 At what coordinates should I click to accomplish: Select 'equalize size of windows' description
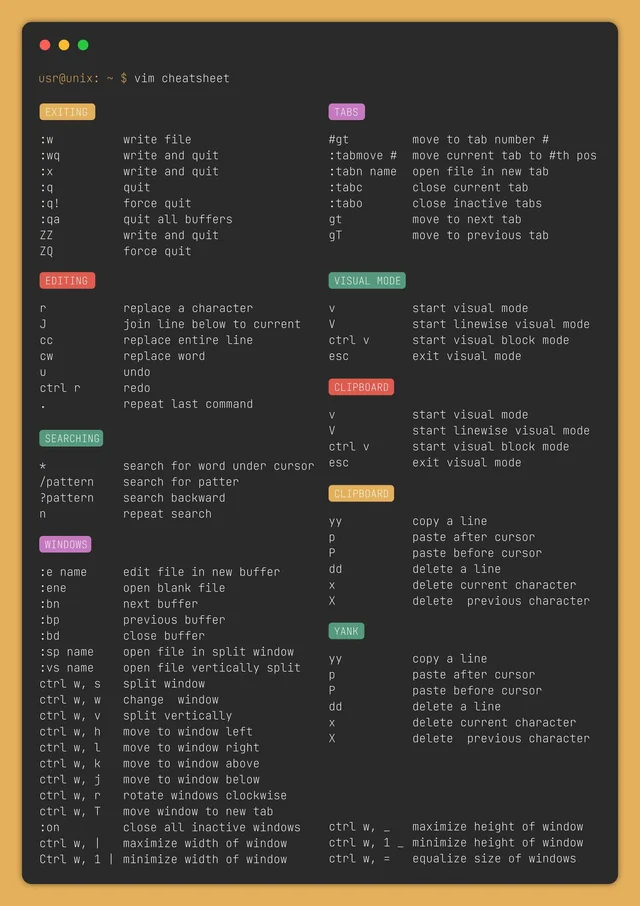click(494, 859)
